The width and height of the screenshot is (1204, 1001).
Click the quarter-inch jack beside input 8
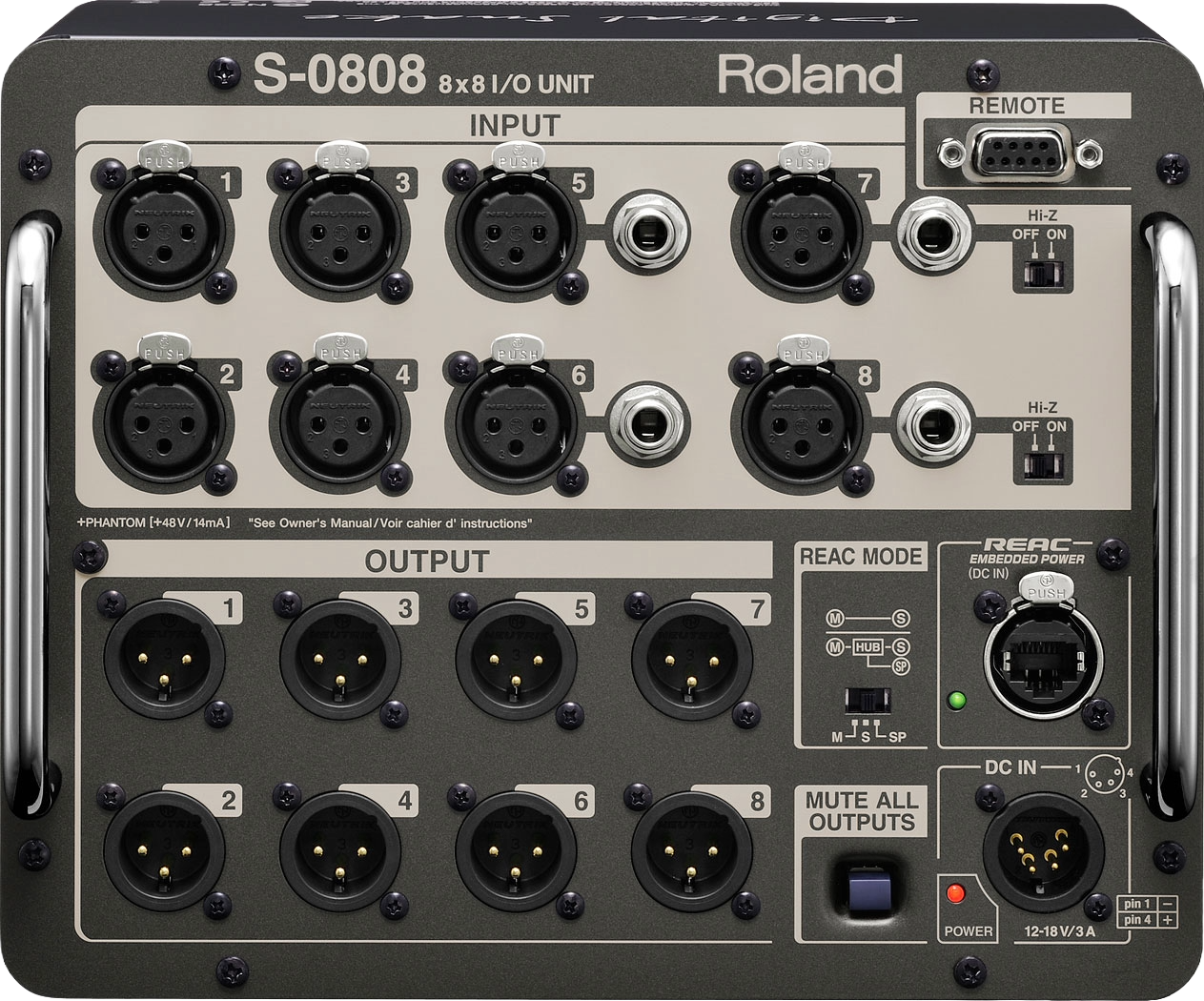click(934, 419)
